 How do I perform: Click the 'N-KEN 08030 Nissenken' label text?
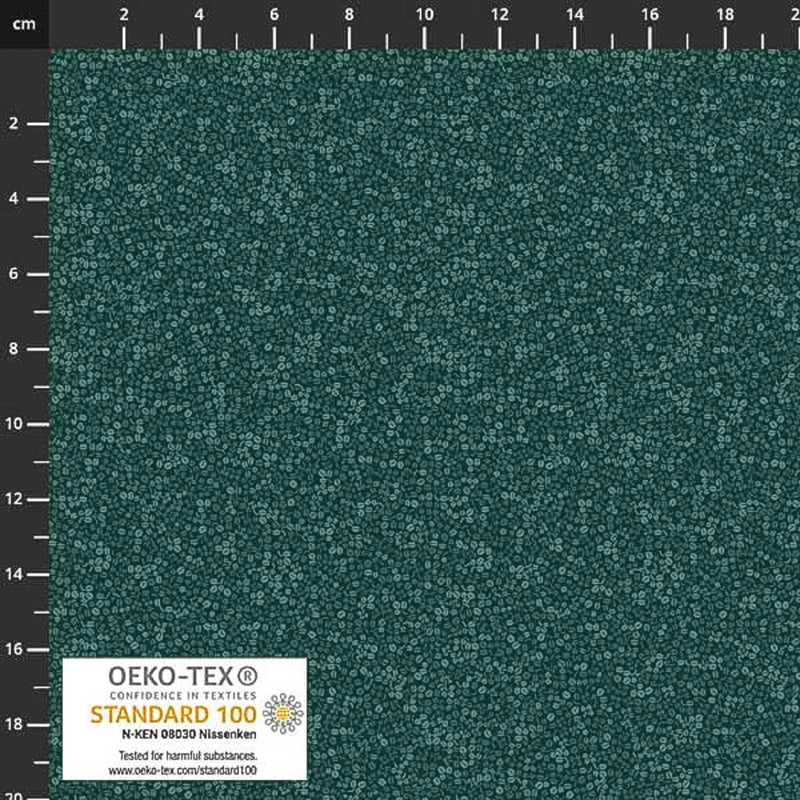coord(189,734)
